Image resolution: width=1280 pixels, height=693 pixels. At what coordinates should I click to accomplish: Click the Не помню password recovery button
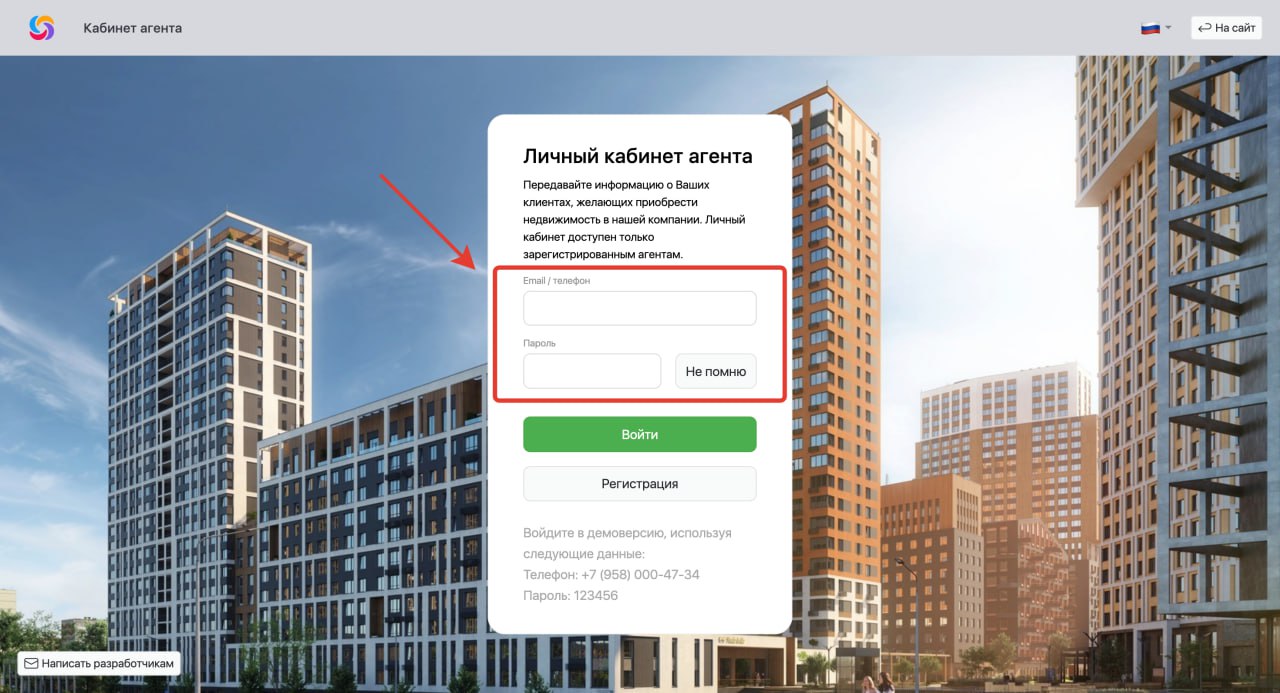click(x=716, y=371)
